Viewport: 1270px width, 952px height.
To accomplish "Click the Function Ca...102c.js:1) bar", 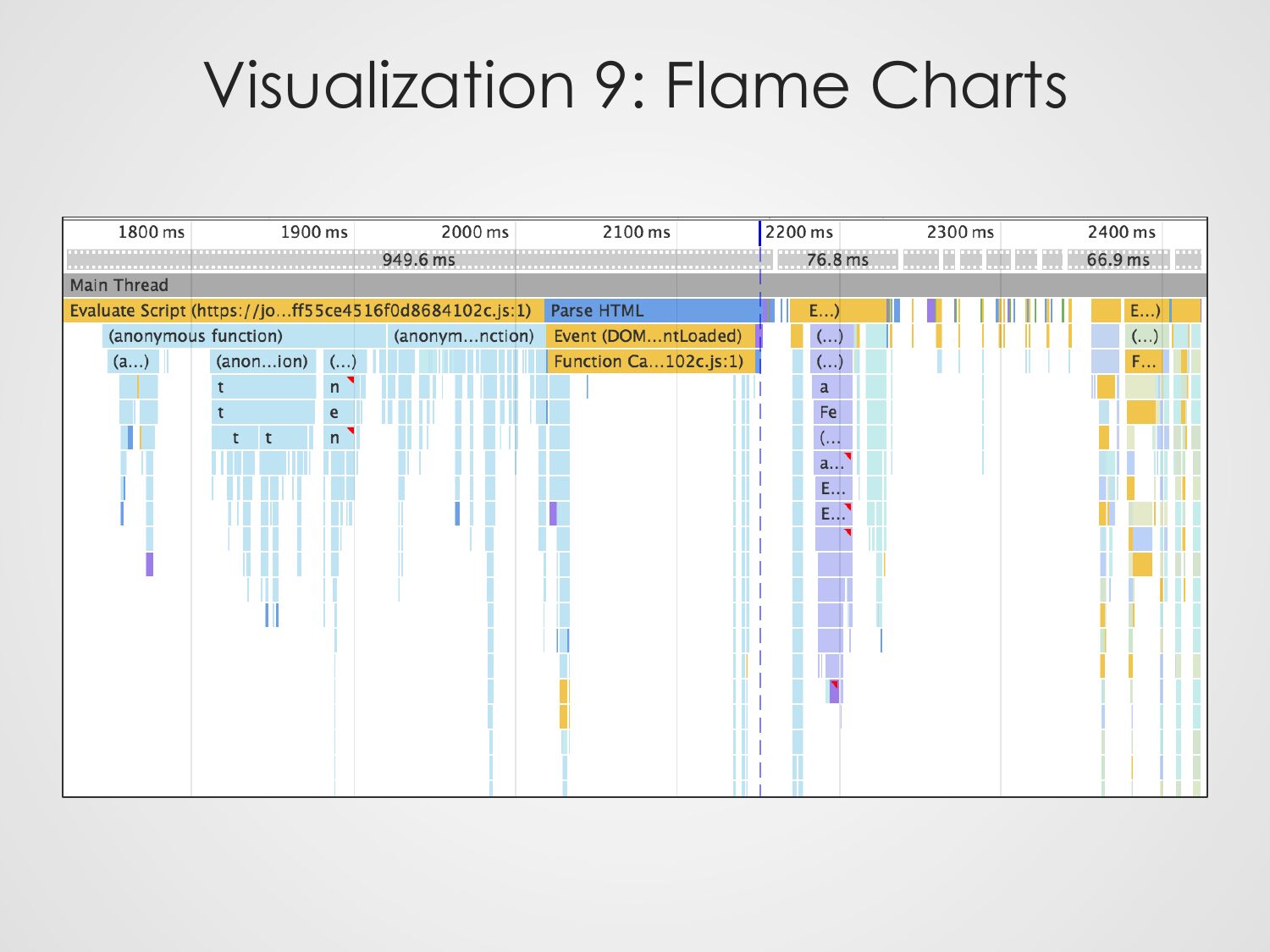I will click(649, 361).
